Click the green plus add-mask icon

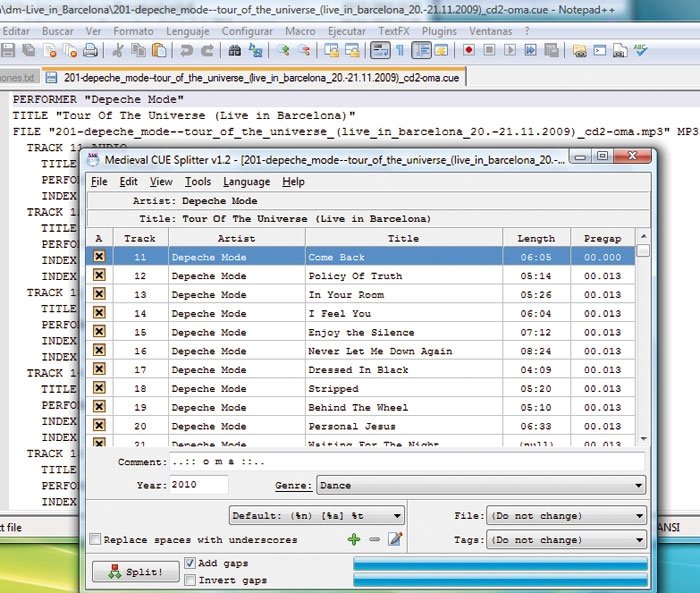(354, 539)
